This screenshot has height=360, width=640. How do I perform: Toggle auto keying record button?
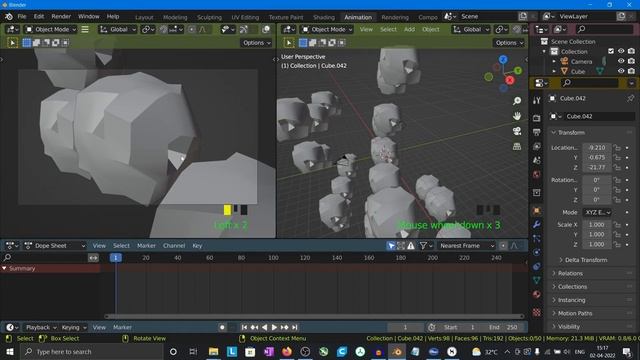point(222,327)
